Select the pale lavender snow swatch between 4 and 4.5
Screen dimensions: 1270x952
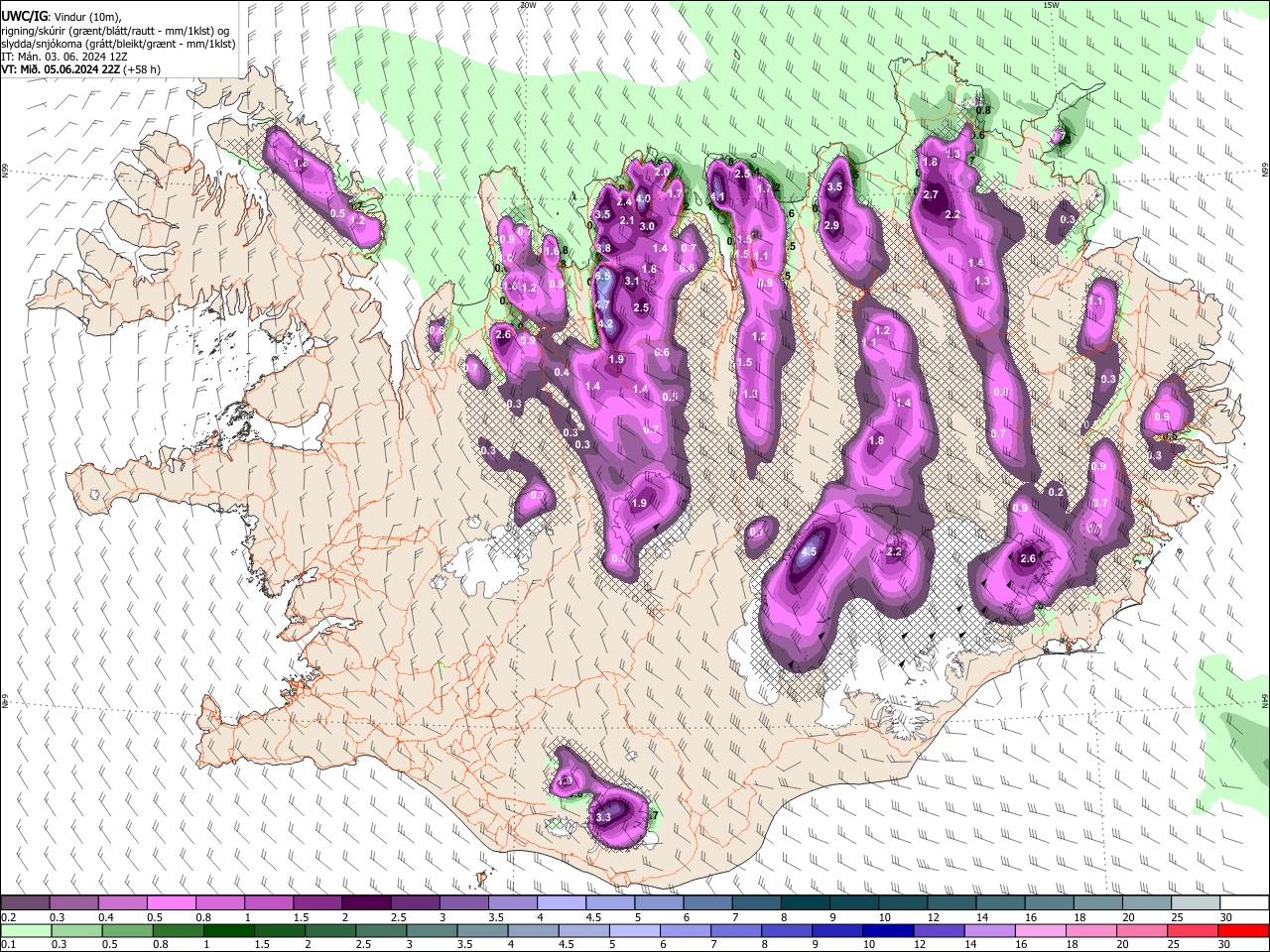[x=562, y=903]
